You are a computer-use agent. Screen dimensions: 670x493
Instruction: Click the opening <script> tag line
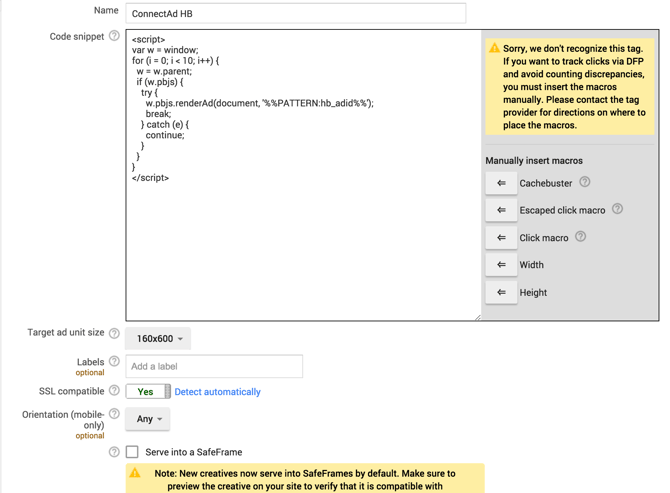tap(148, 39)
